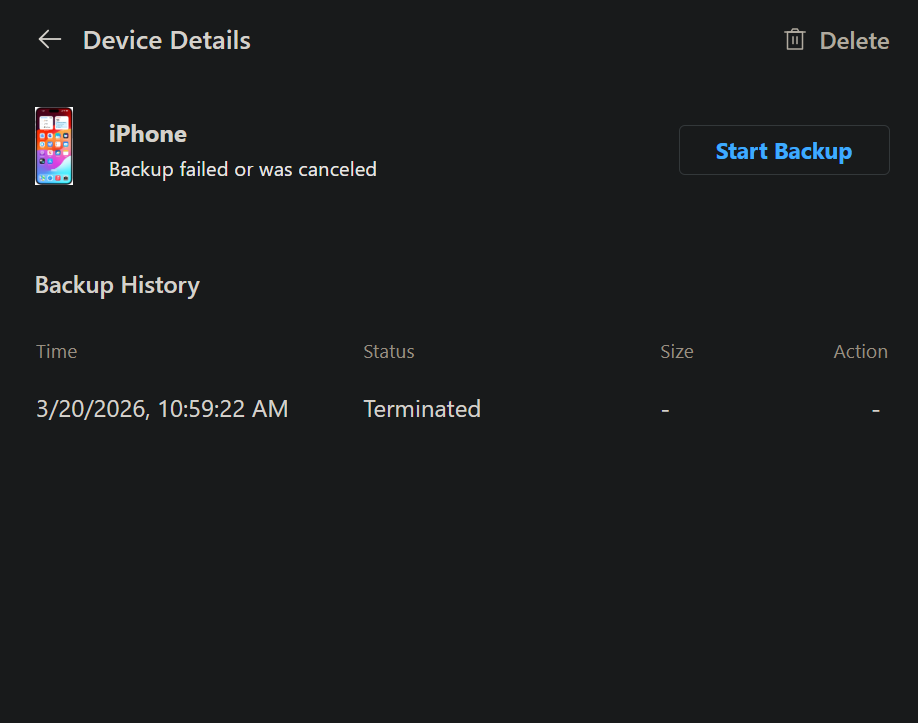Click the dash under Size column
Image resolution: width=918 pixels, height=723 pixels.
point(665,410)
